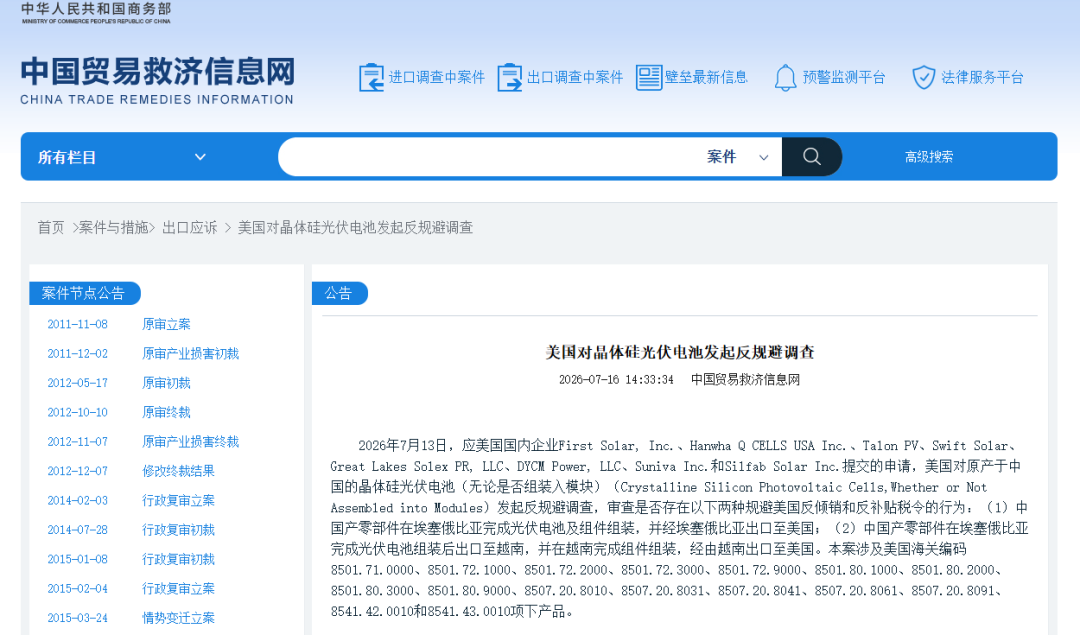
Task: Click the import investigation cases icon
Action: pos(371,77)
